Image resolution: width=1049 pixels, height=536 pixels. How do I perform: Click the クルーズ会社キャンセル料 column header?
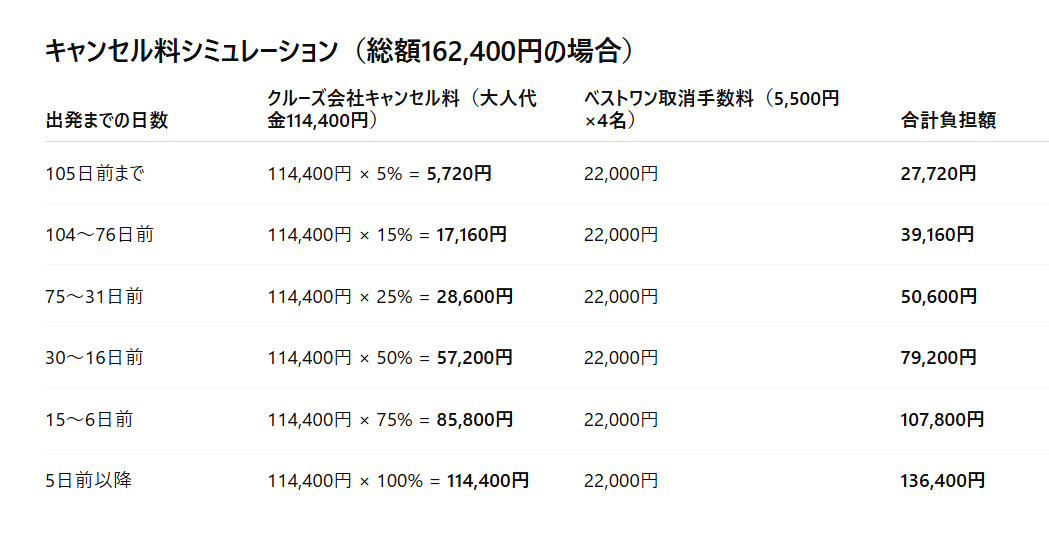click(x=402, y=109)
